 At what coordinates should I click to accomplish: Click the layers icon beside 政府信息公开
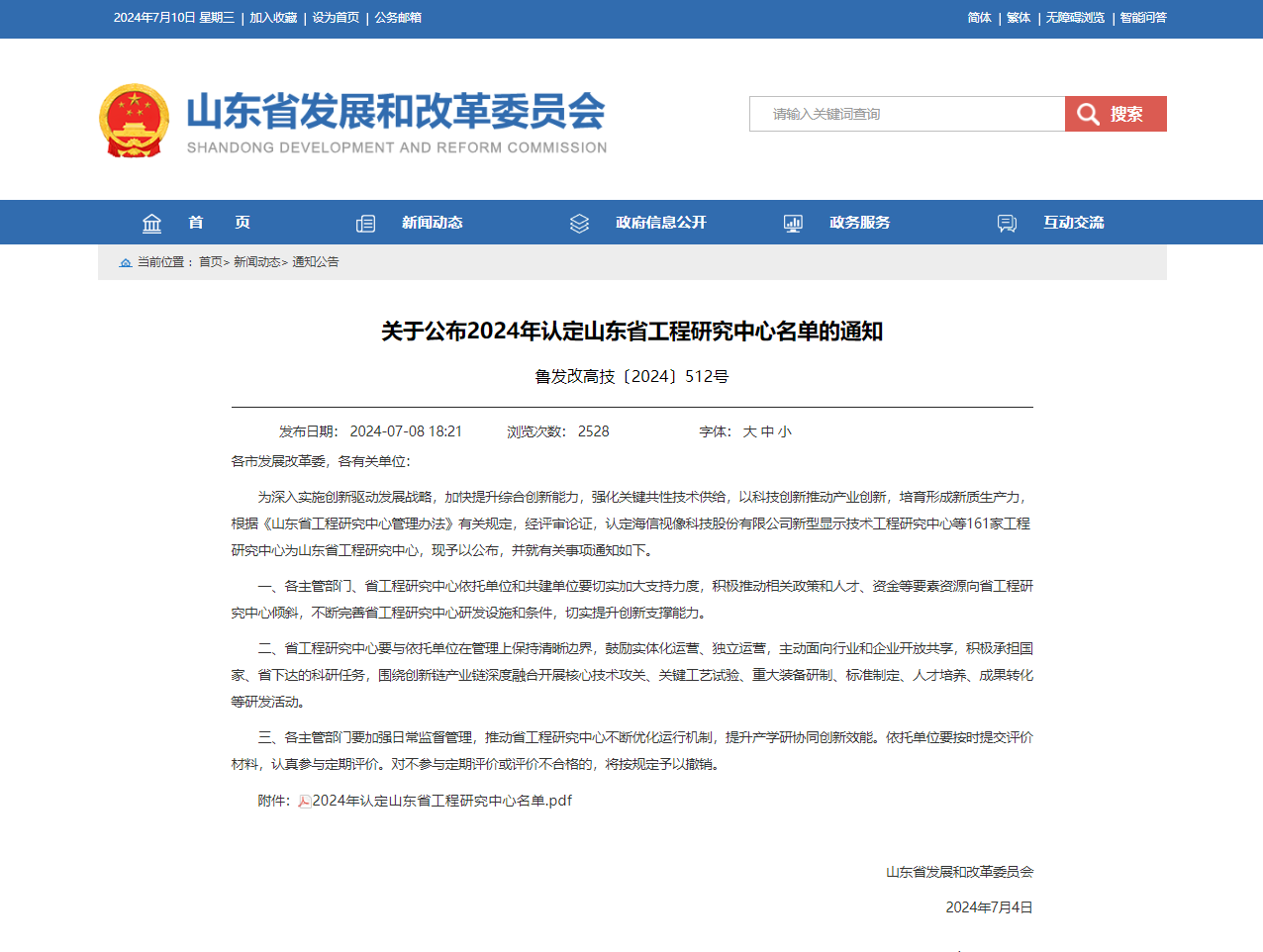click(579, 224)
